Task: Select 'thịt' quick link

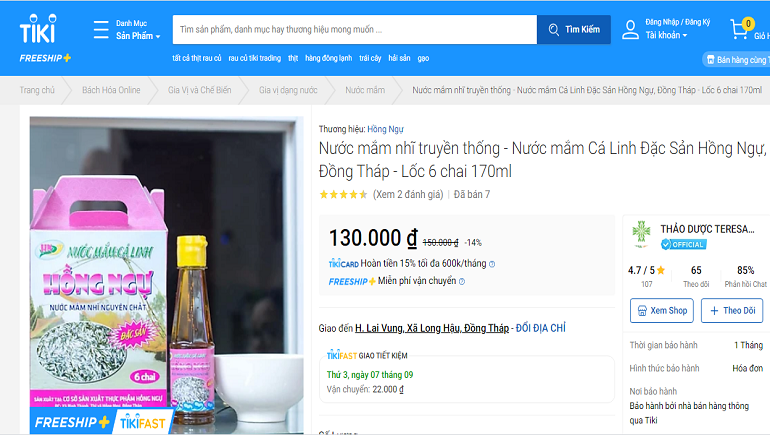Action: (293, 58)
